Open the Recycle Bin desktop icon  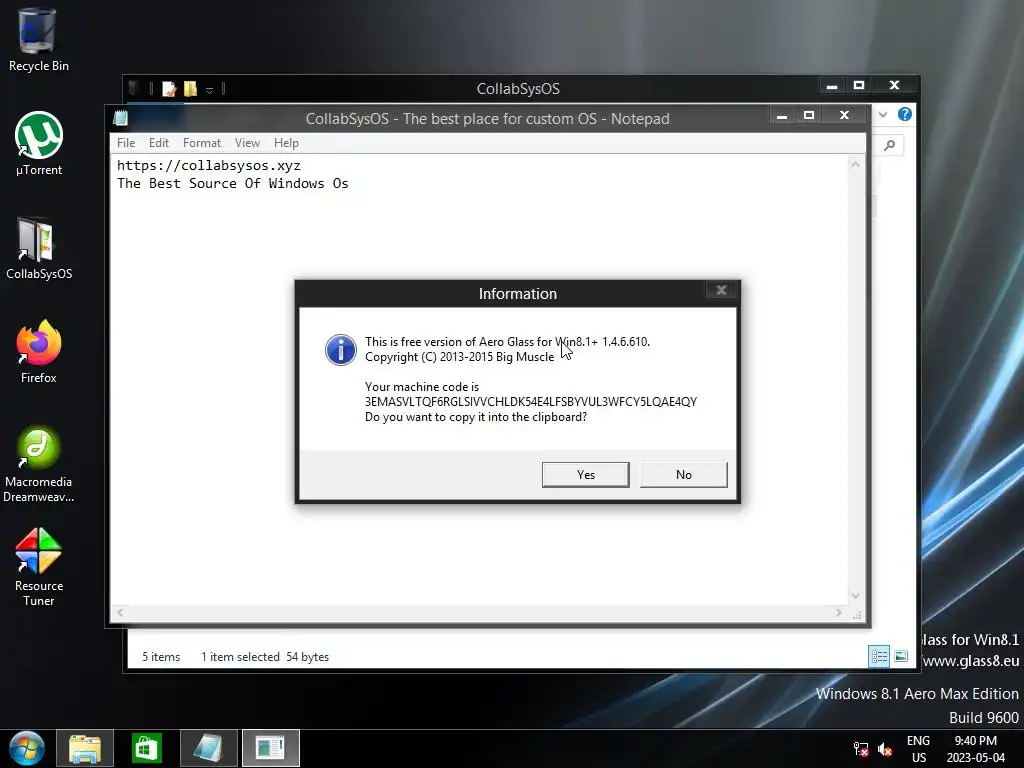(38, 39)
